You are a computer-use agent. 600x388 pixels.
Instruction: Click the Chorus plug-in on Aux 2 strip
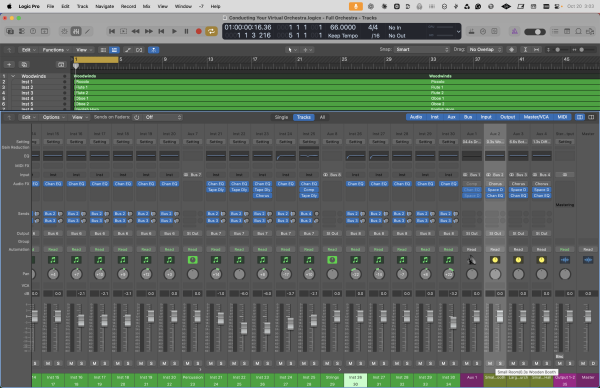(495, 184)
